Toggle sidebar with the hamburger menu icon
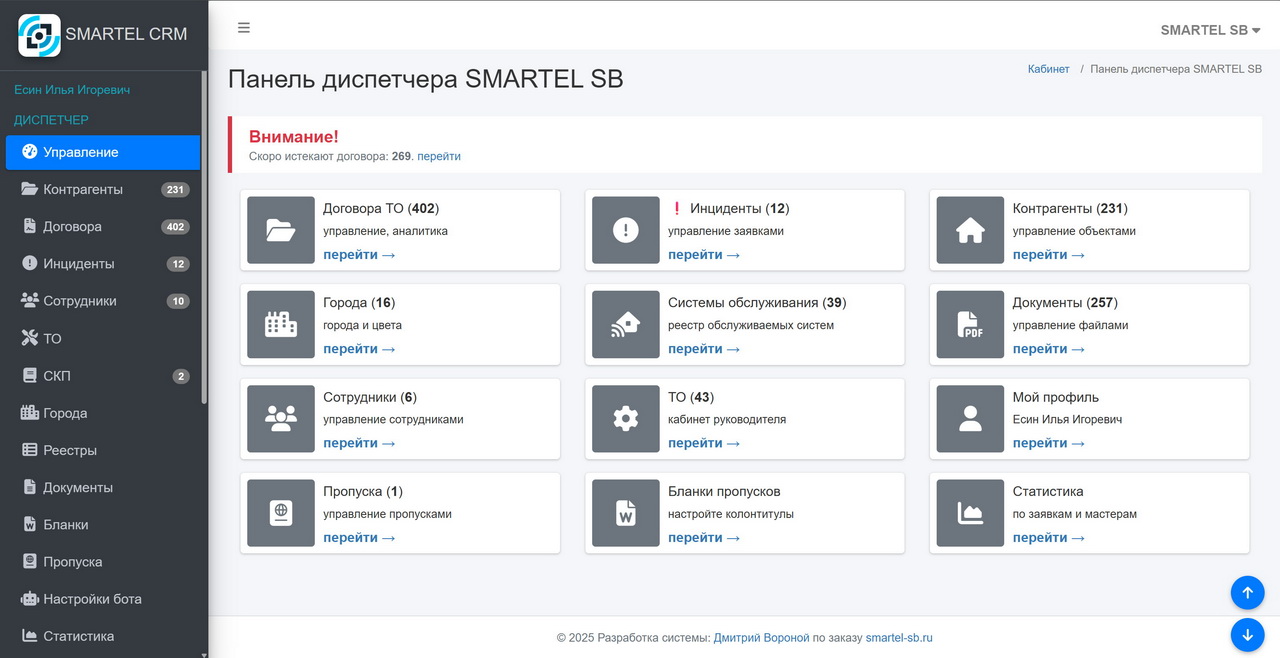Screen dimensions: 1280x658 click(x=243, y=28)
